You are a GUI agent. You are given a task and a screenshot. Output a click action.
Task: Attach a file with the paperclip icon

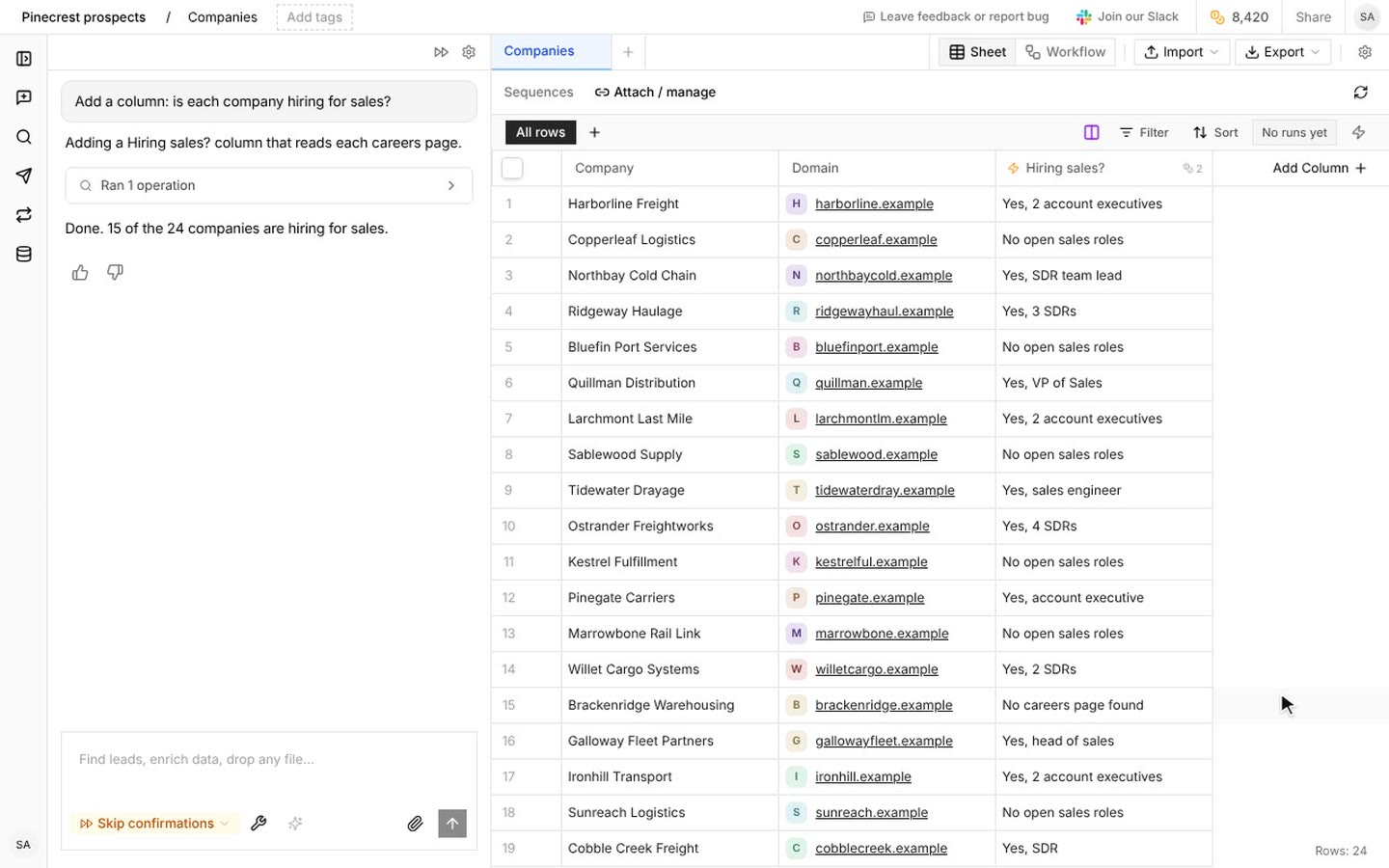(x=415, y=824)
